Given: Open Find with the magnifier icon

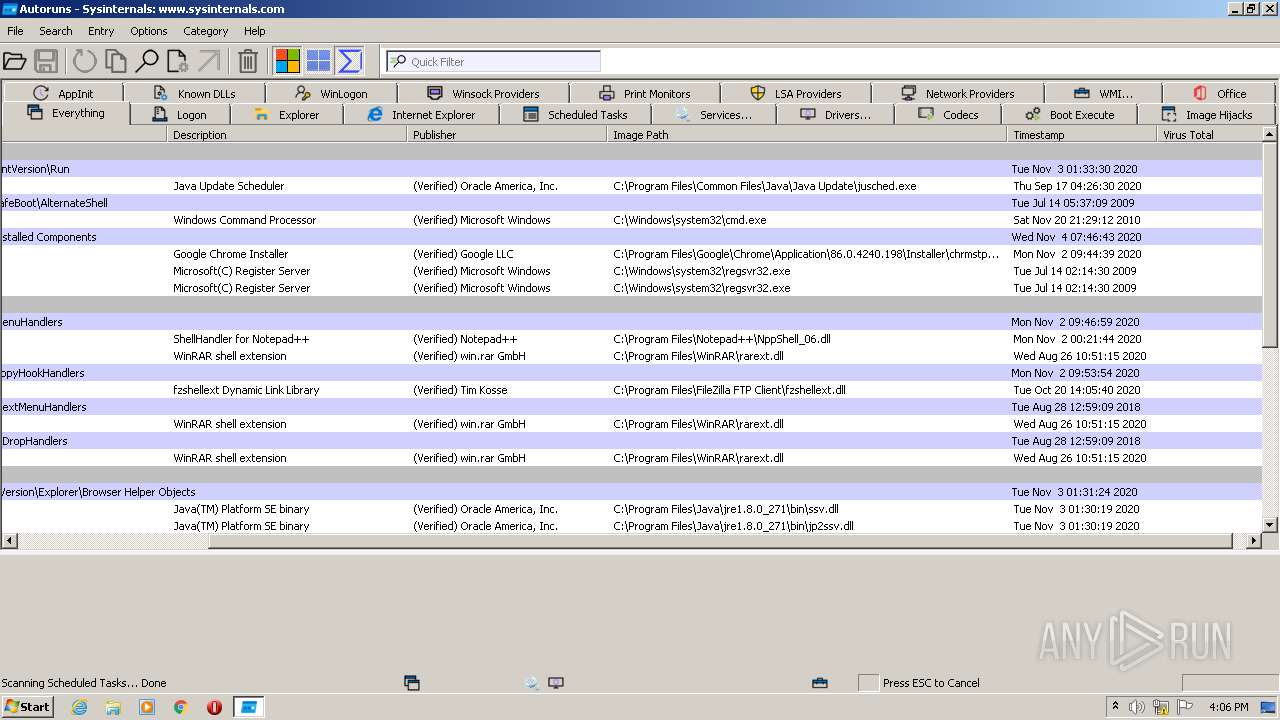Looking at the screenshot, I should coord(147,61).
